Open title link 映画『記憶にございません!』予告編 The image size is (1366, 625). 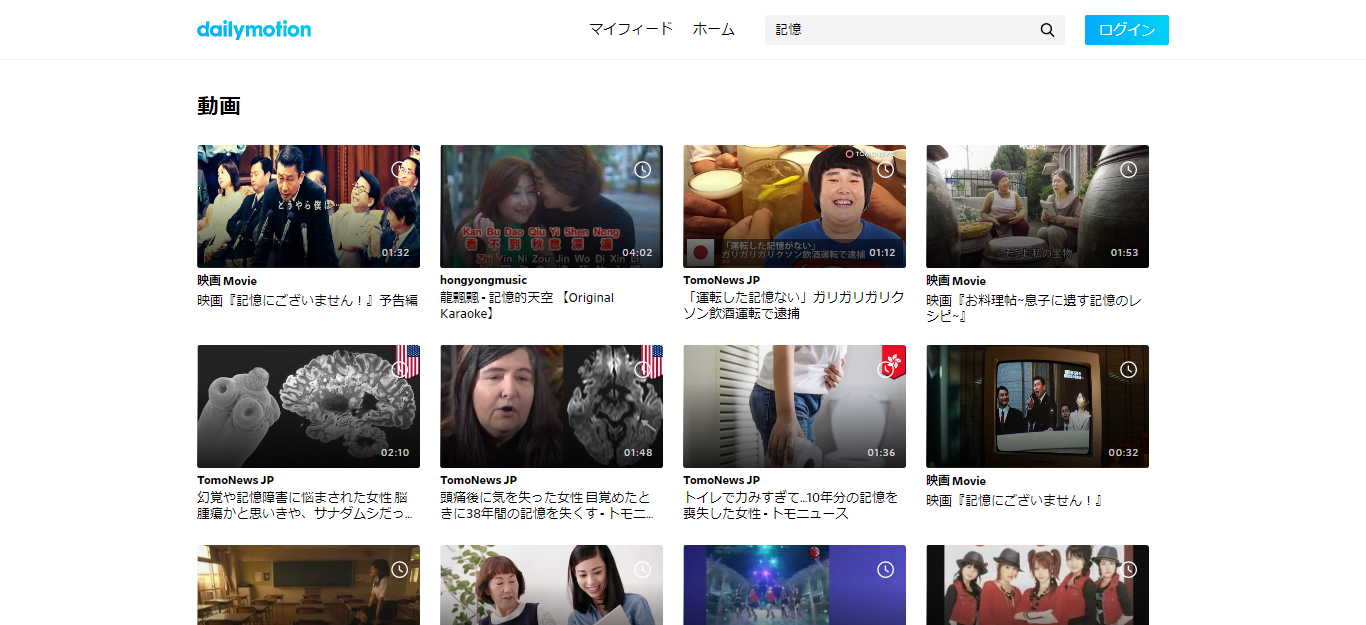pos(307,300)
